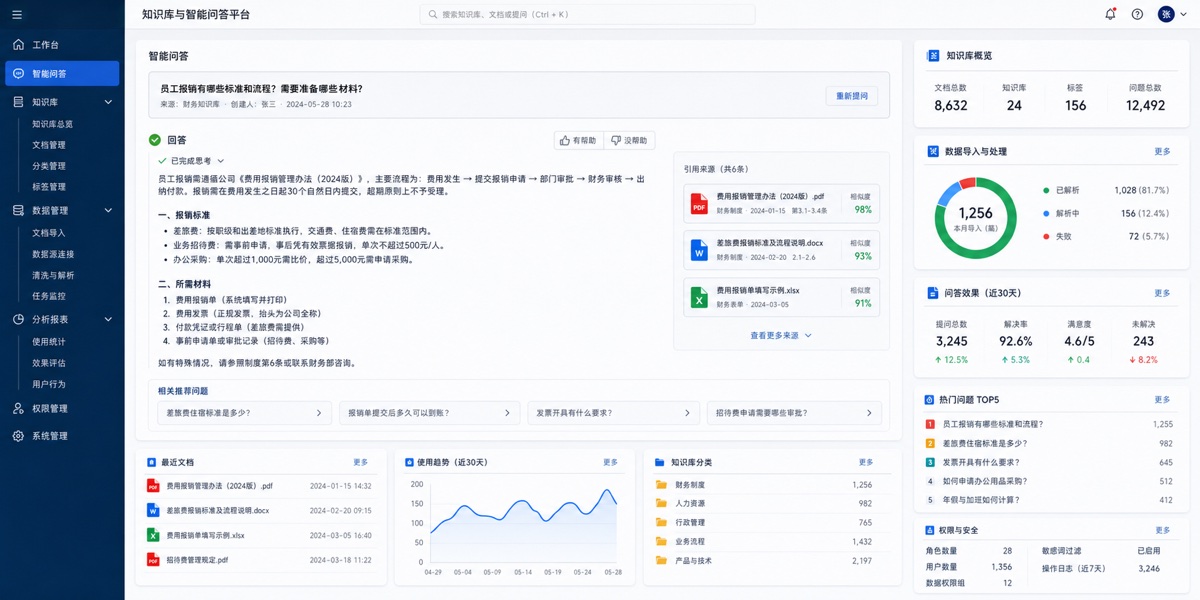Click the 知识库概览 panel icon
1200x600 pixels.
932,56
